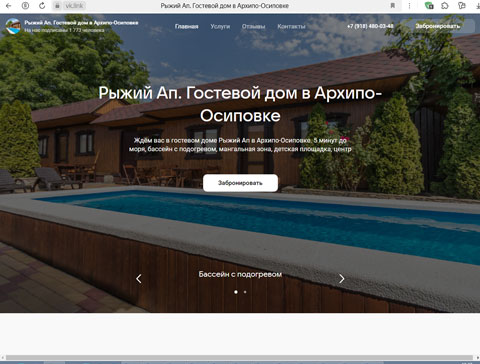This screenshot has width=480, height=364.
Task: Reload the page with the refresh icon
Action: click(42, 6)
